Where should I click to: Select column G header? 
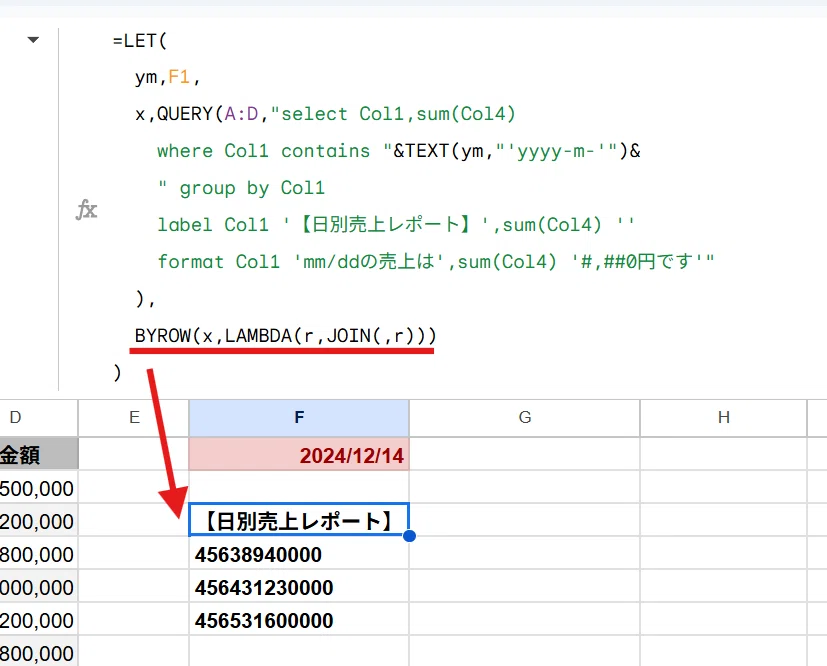tap(524, 418)
